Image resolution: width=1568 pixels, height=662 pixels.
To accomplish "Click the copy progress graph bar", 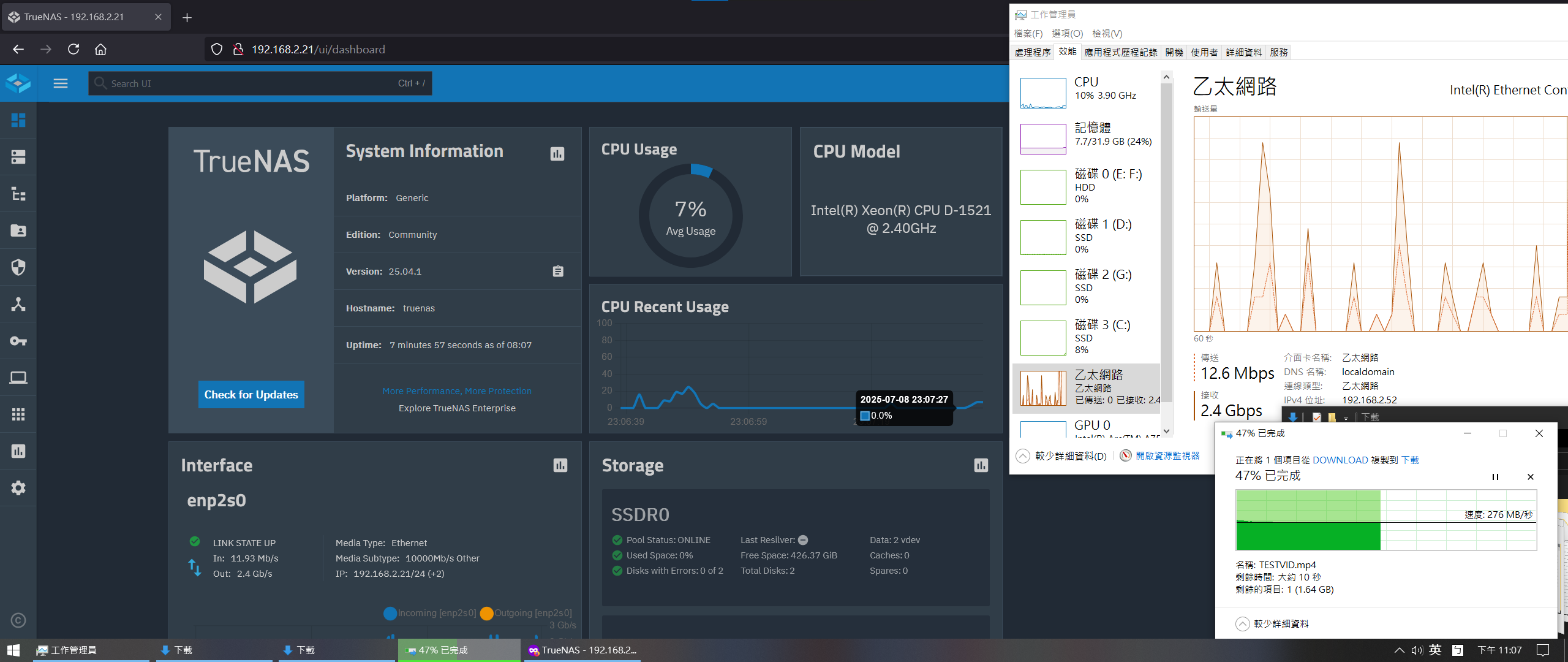I will coord(1386,520).
